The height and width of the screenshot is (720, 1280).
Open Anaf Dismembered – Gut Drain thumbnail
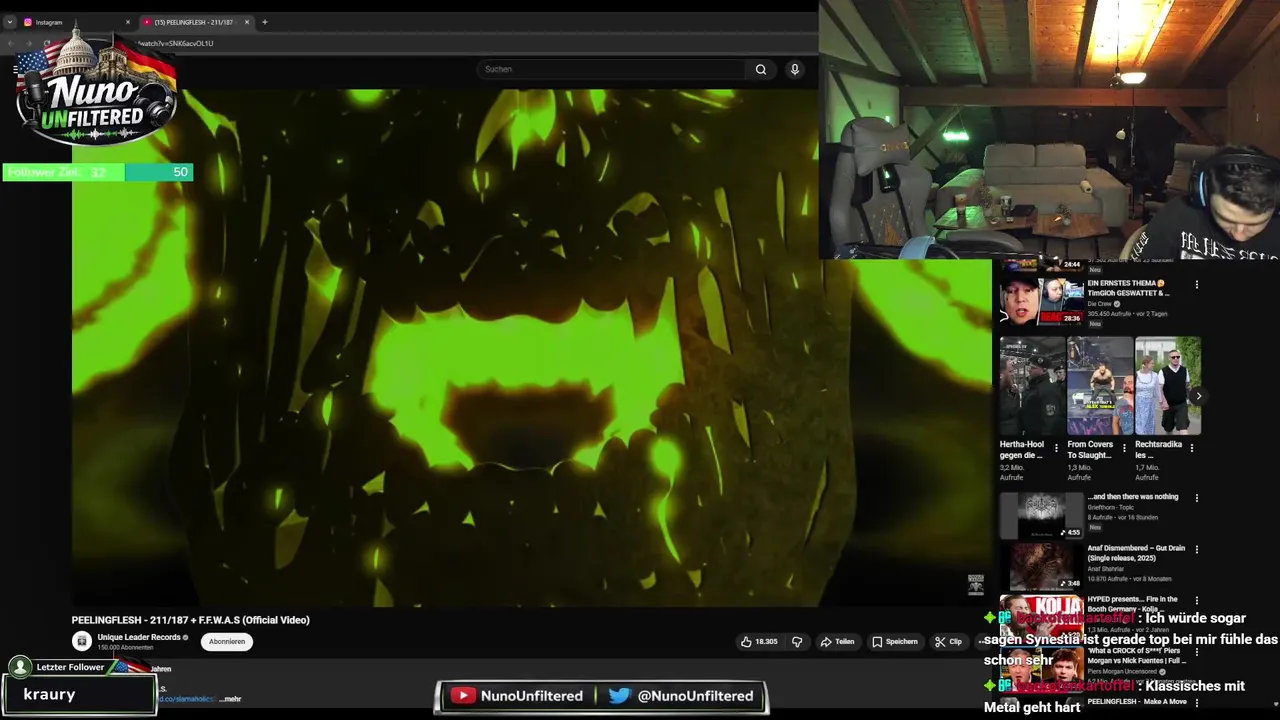[1041, 566]
